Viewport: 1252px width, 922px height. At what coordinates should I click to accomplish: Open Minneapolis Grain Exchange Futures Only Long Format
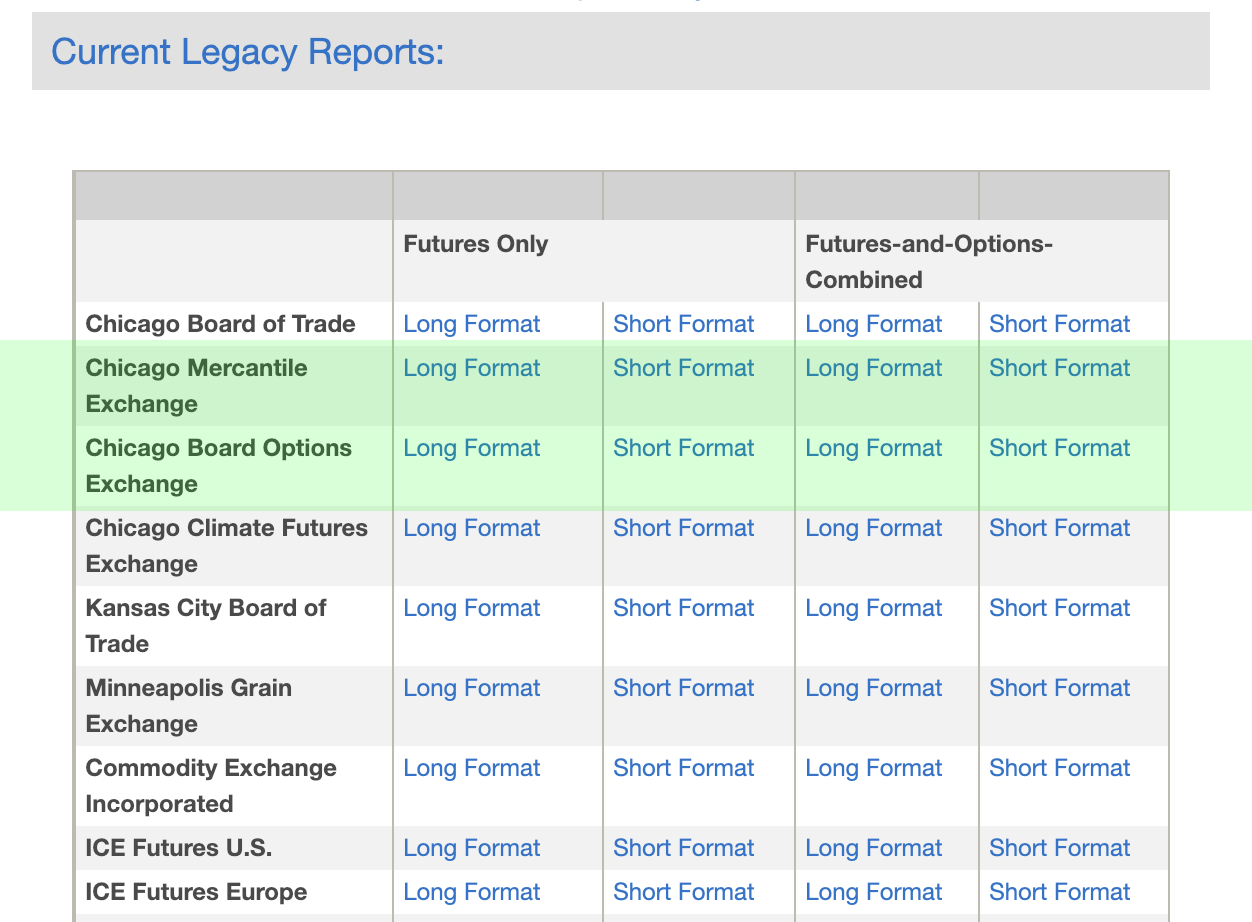coord(471,688)
